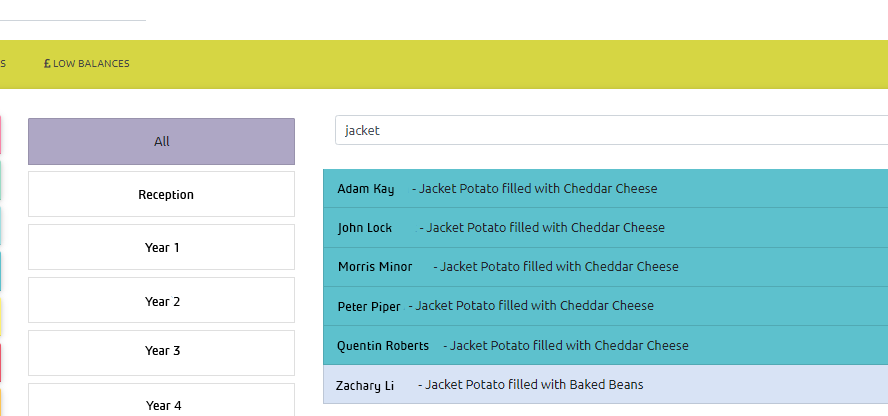Focus the search box containing 'jacket'
This screenshot has height=416, width=888.
click(x=610, y=130)
